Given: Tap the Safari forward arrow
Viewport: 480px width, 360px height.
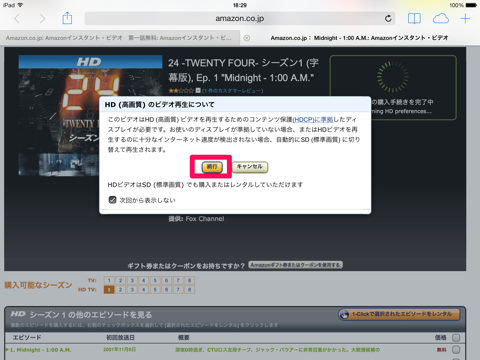Looking at the screenshot, I should pos(42,18).
